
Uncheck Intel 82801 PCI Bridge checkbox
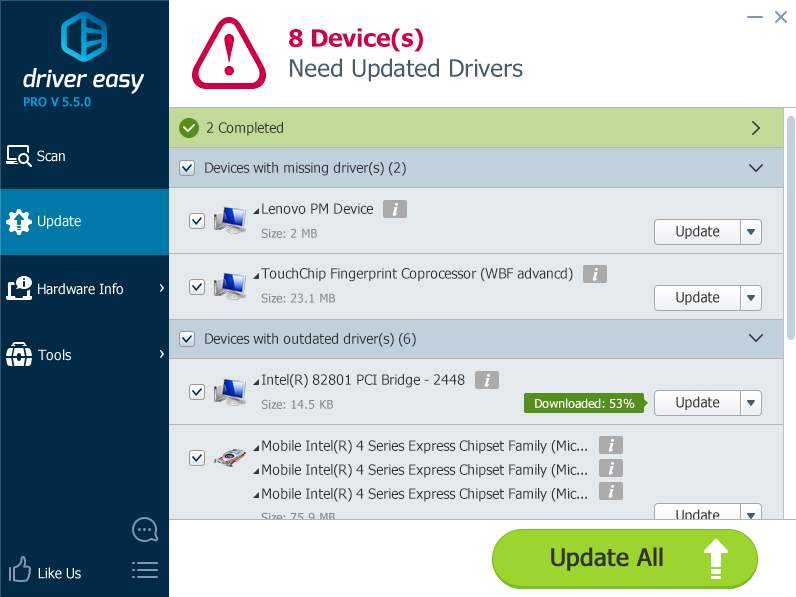click(197, 392)
